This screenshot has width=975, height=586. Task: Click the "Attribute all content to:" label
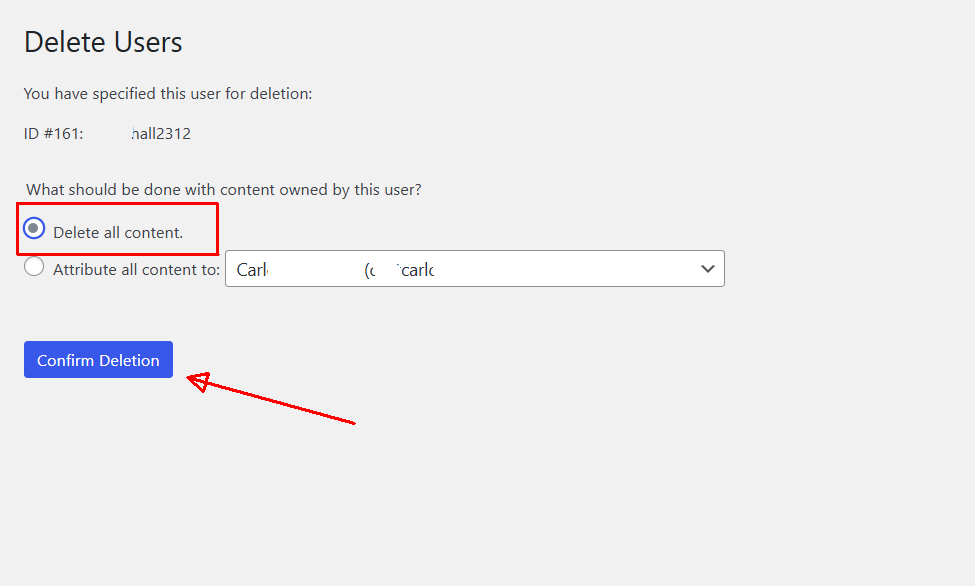(136, 269)
